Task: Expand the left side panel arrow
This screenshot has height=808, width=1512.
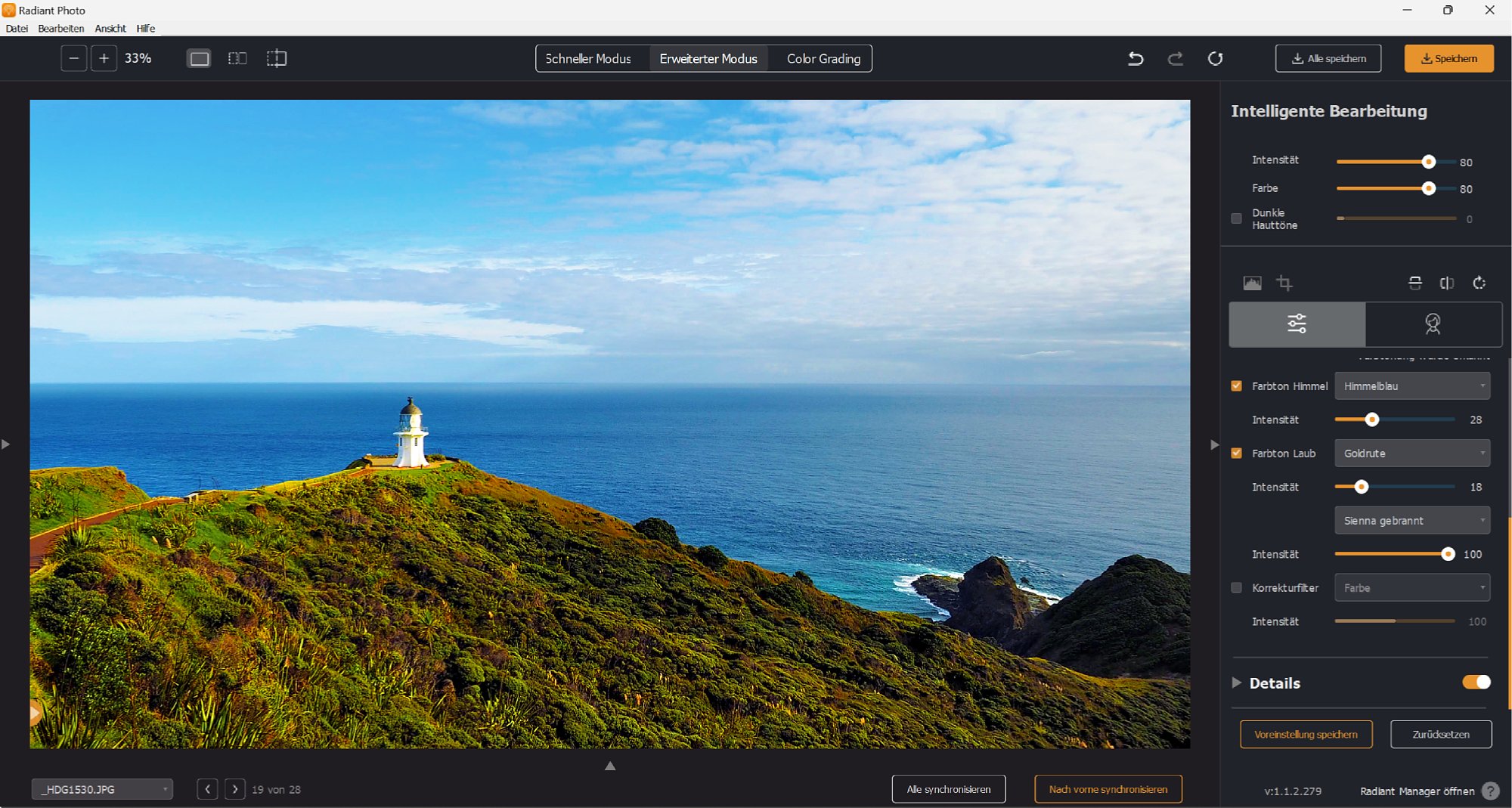Action: pos(6,444)
